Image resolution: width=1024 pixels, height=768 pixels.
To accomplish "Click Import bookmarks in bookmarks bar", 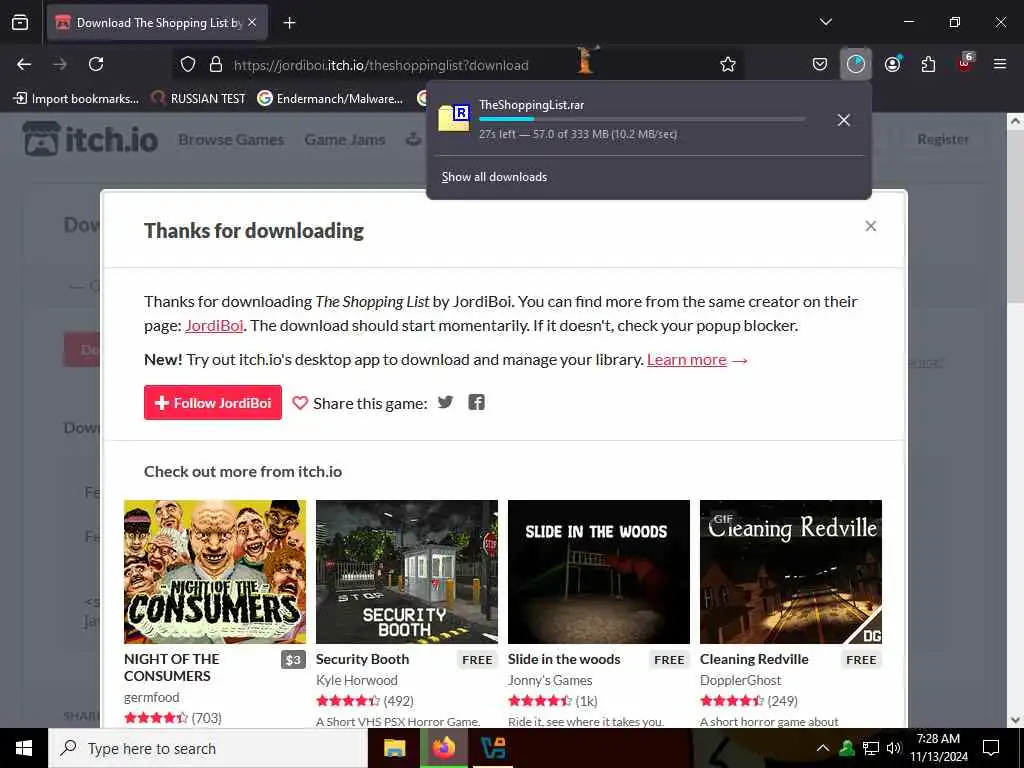I will (x=76, y=99).
